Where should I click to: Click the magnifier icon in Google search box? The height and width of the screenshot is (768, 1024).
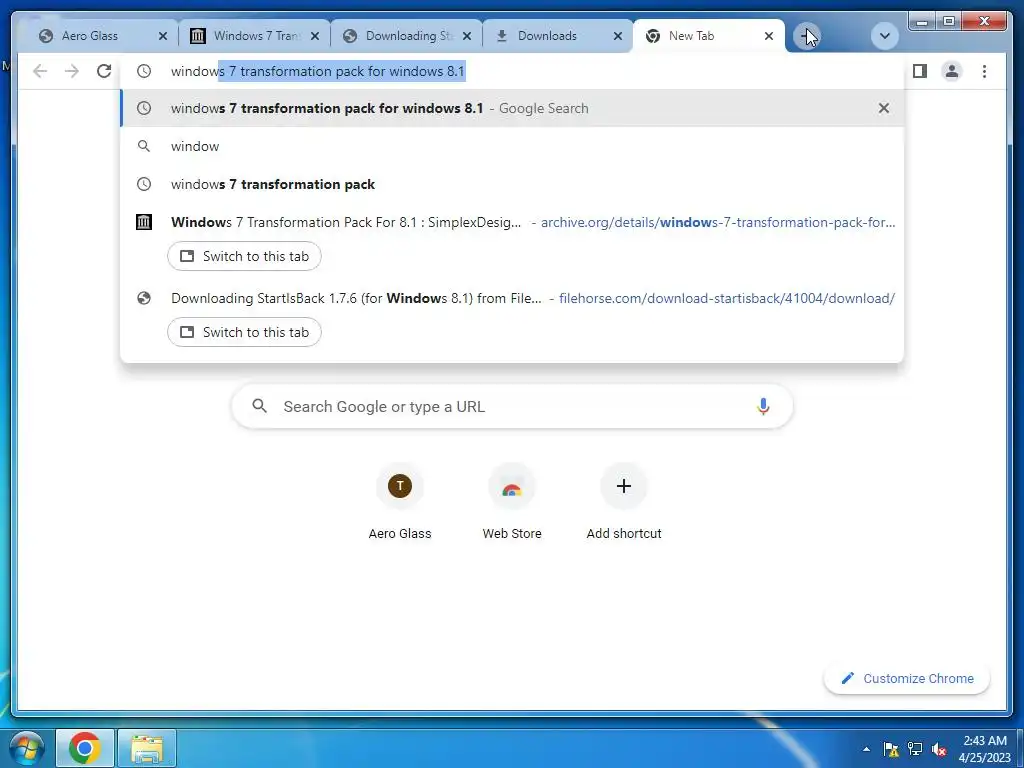(x=259, y=406)
